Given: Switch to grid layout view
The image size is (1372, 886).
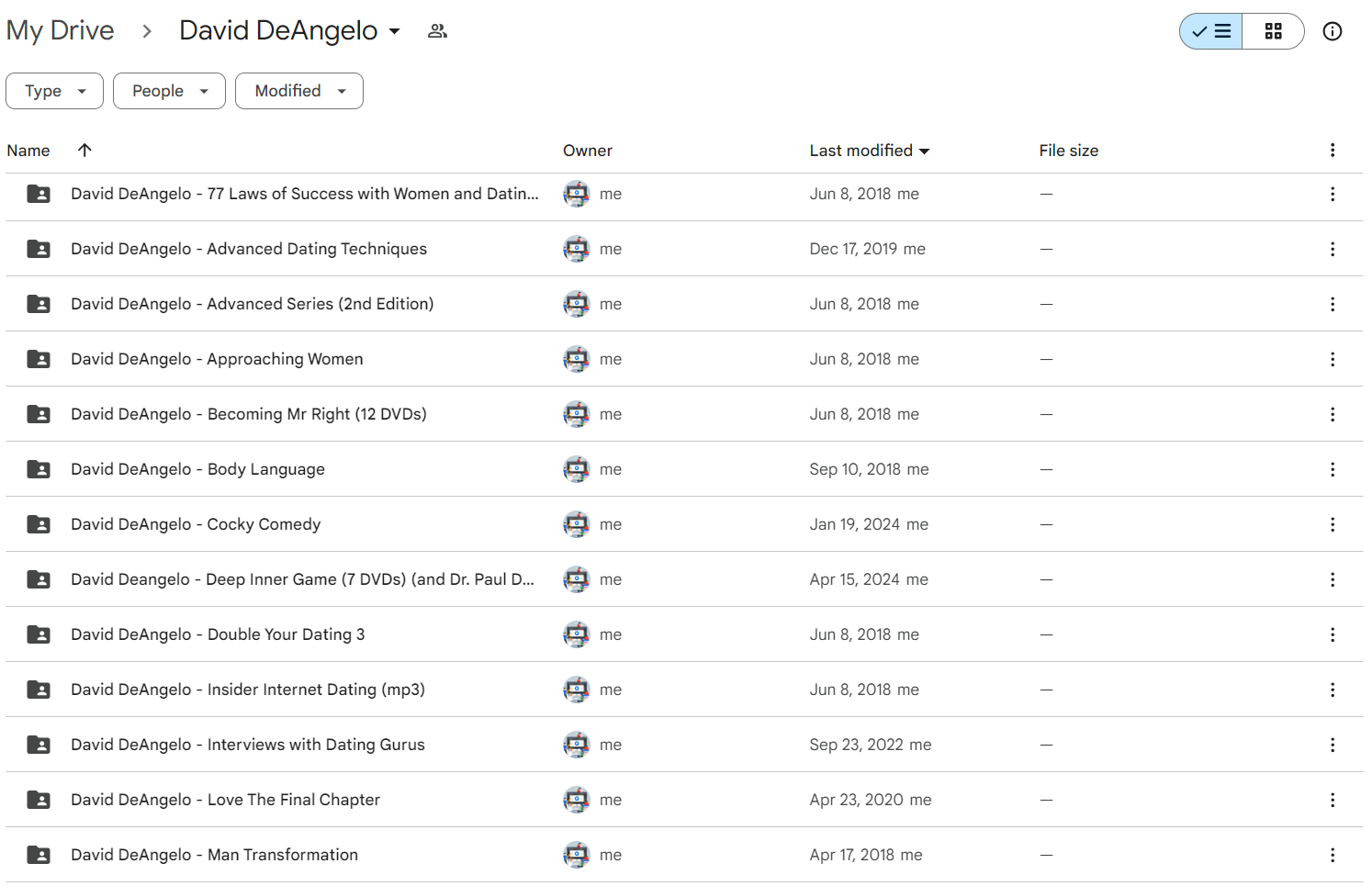Looking at the screenshot, I should tap(1273, 31).
